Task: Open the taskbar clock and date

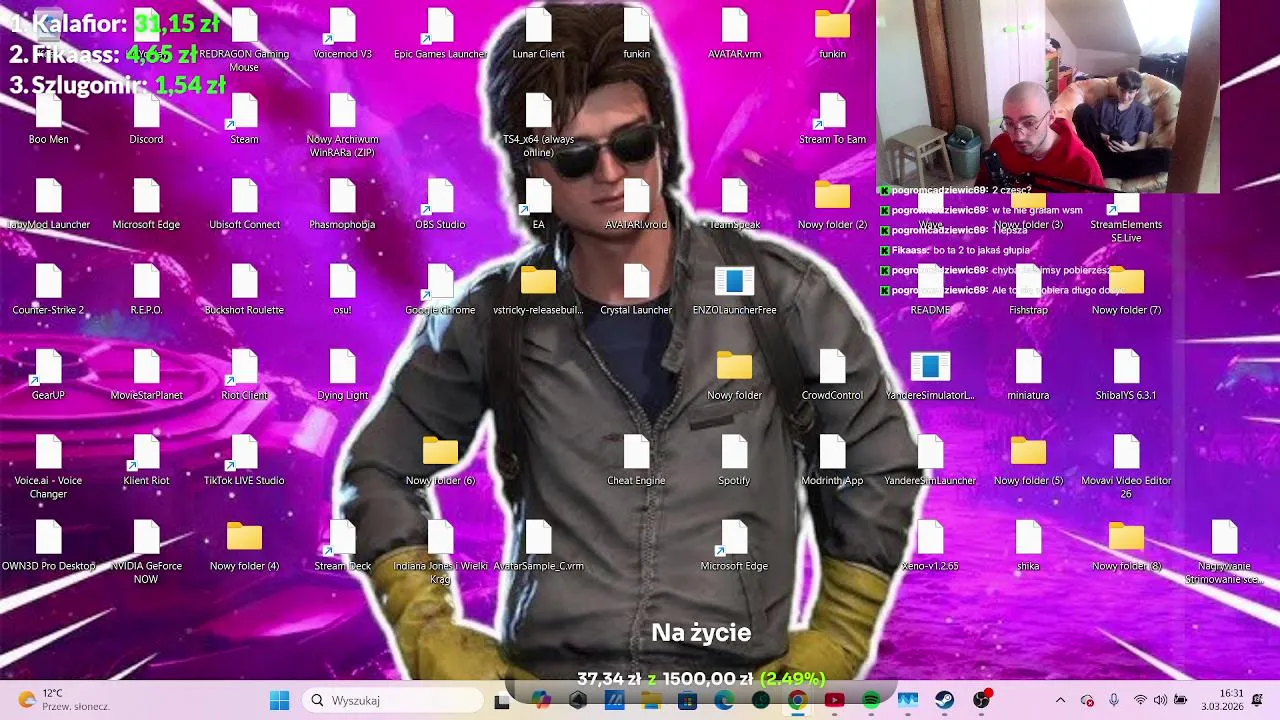Action: [1222, 700]
